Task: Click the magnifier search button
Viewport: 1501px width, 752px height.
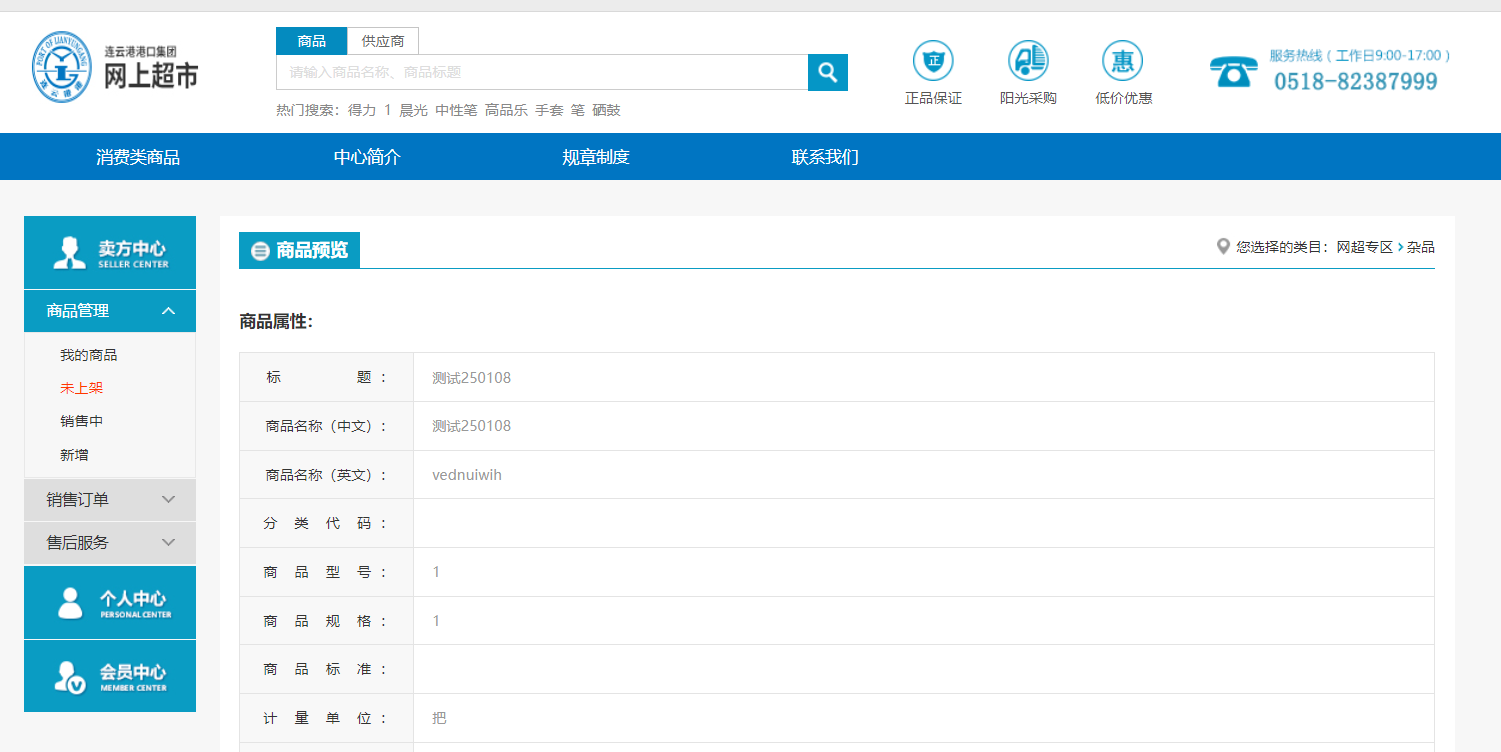Action: [827, 72]
